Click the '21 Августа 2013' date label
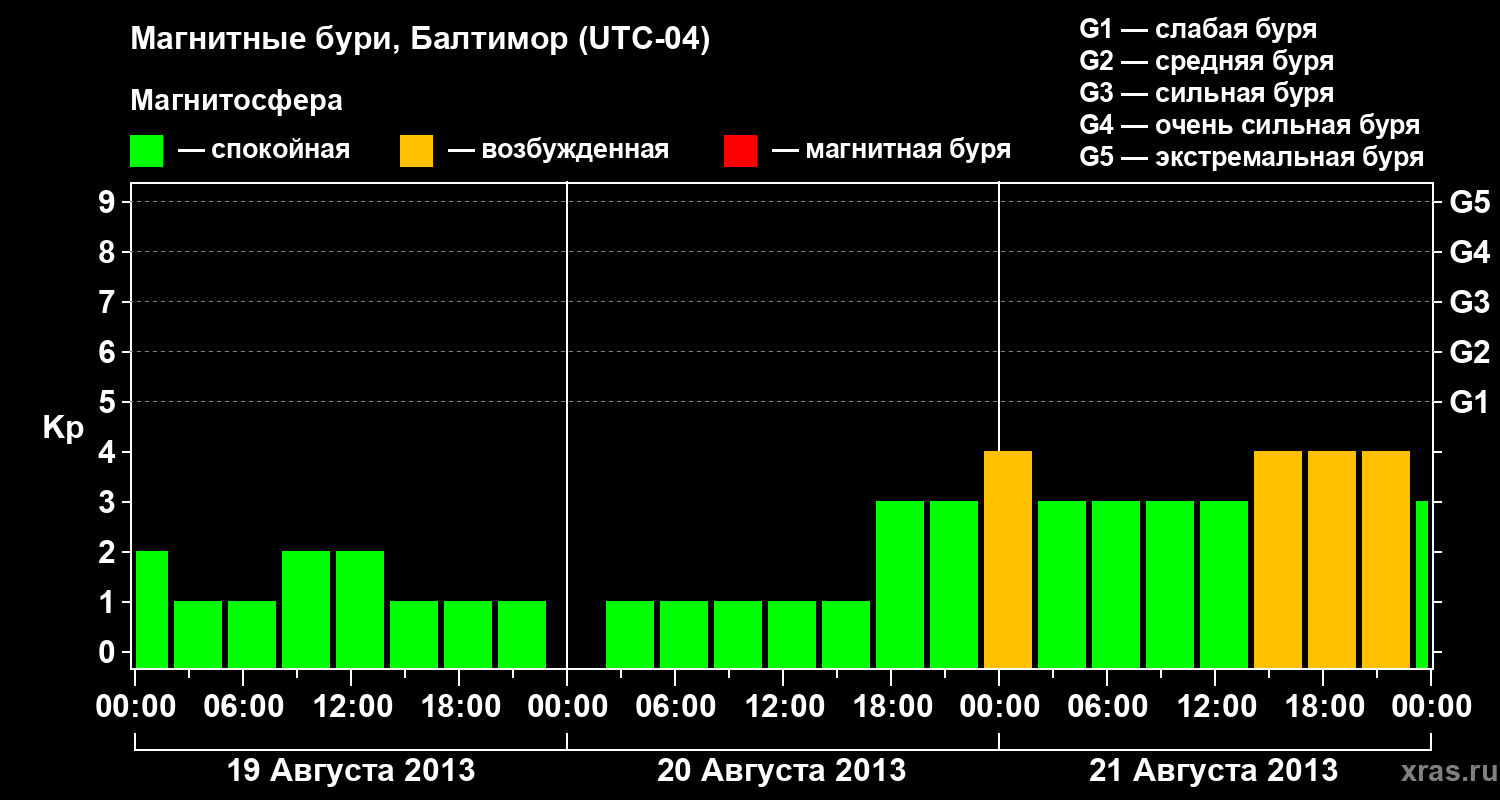 (x=1214, y=771)
